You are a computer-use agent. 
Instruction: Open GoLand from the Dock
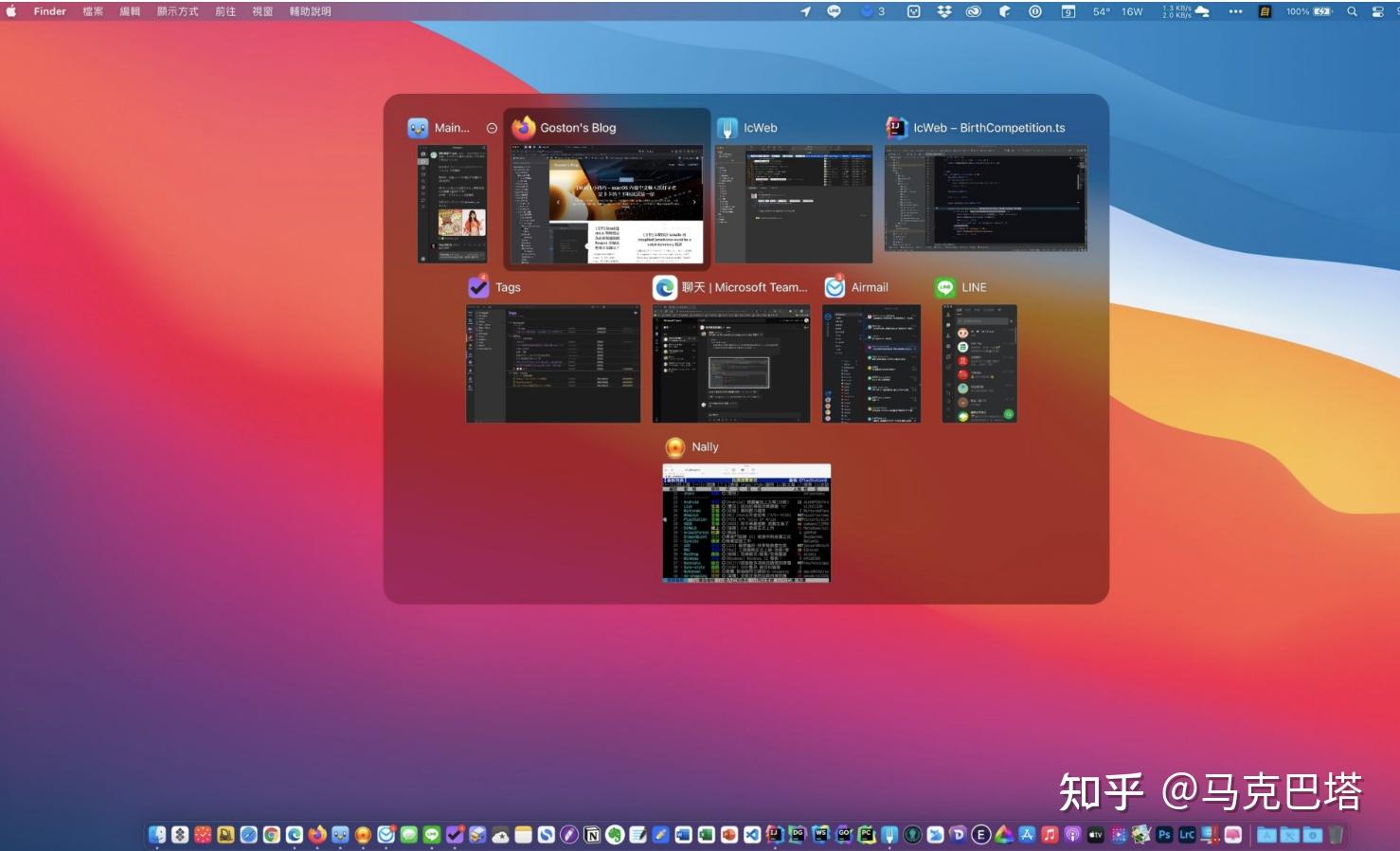[844, 835]
